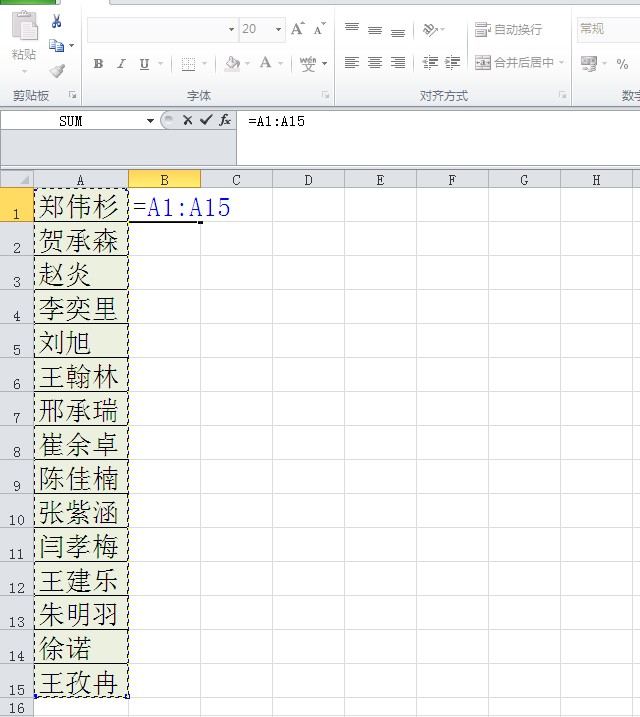Screen dimensions: 640x717
Task: Click cell containing 郑伟杉
Action: click(x=81, y=205)
